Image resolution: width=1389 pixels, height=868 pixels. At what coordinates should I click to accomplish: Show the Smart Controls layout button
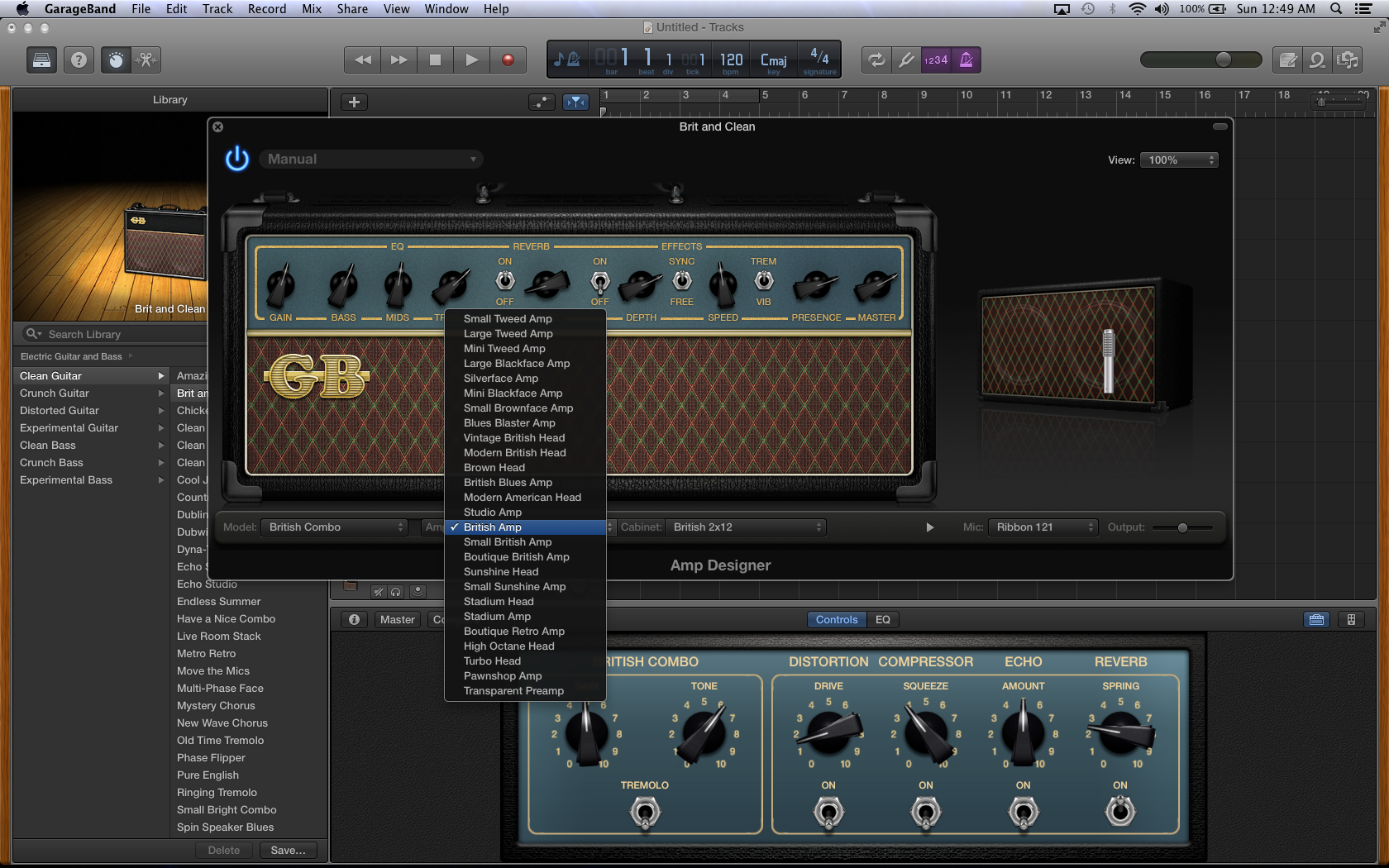point(1316,619)
